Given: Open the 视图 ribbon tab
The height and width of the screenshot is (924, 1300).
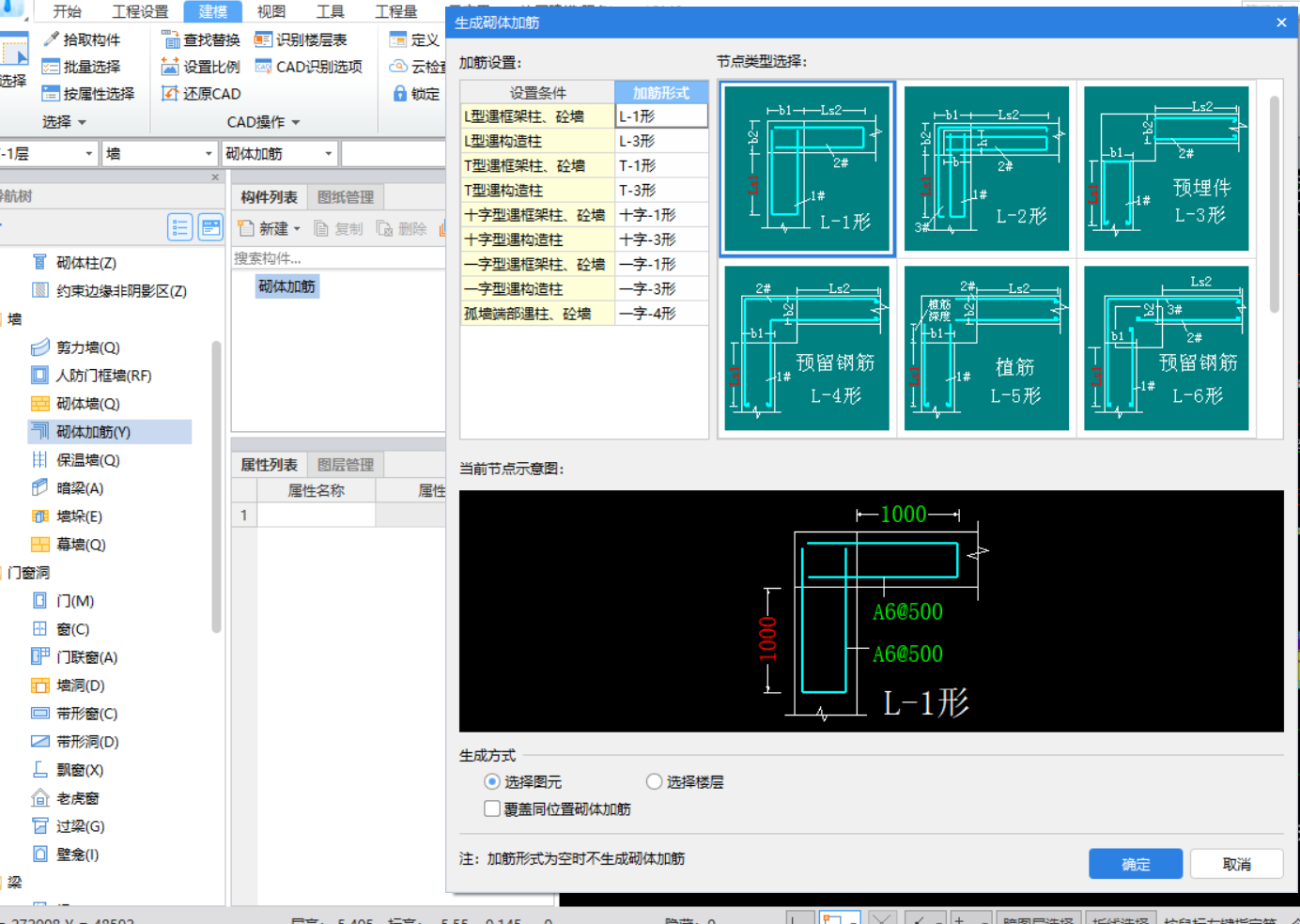Looking at the screenshot, I should tap(271, 11).
